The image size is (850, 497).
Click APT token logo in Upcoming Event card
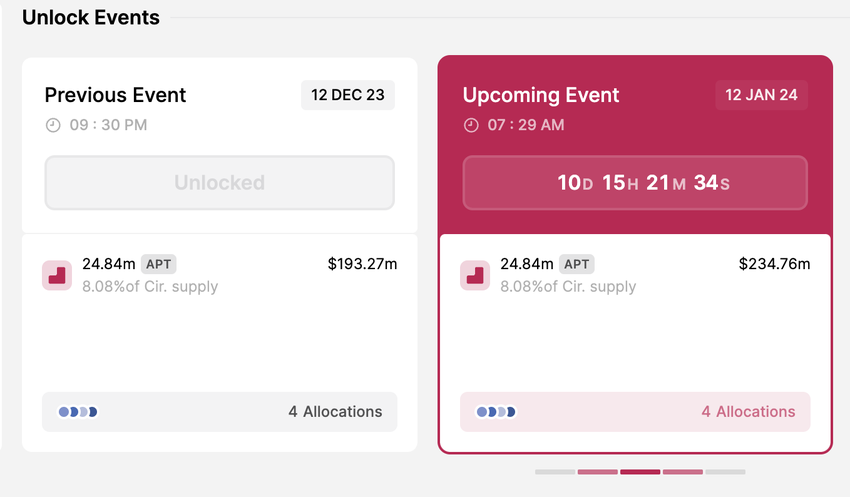pos(474,275)
